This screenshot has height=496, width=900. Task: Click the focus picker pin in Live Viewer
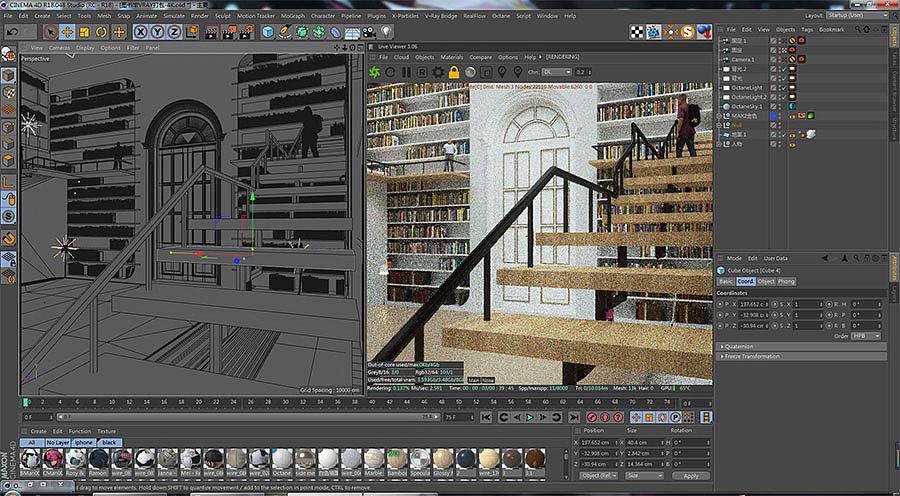pyautogui.click(x=502, y=72)
